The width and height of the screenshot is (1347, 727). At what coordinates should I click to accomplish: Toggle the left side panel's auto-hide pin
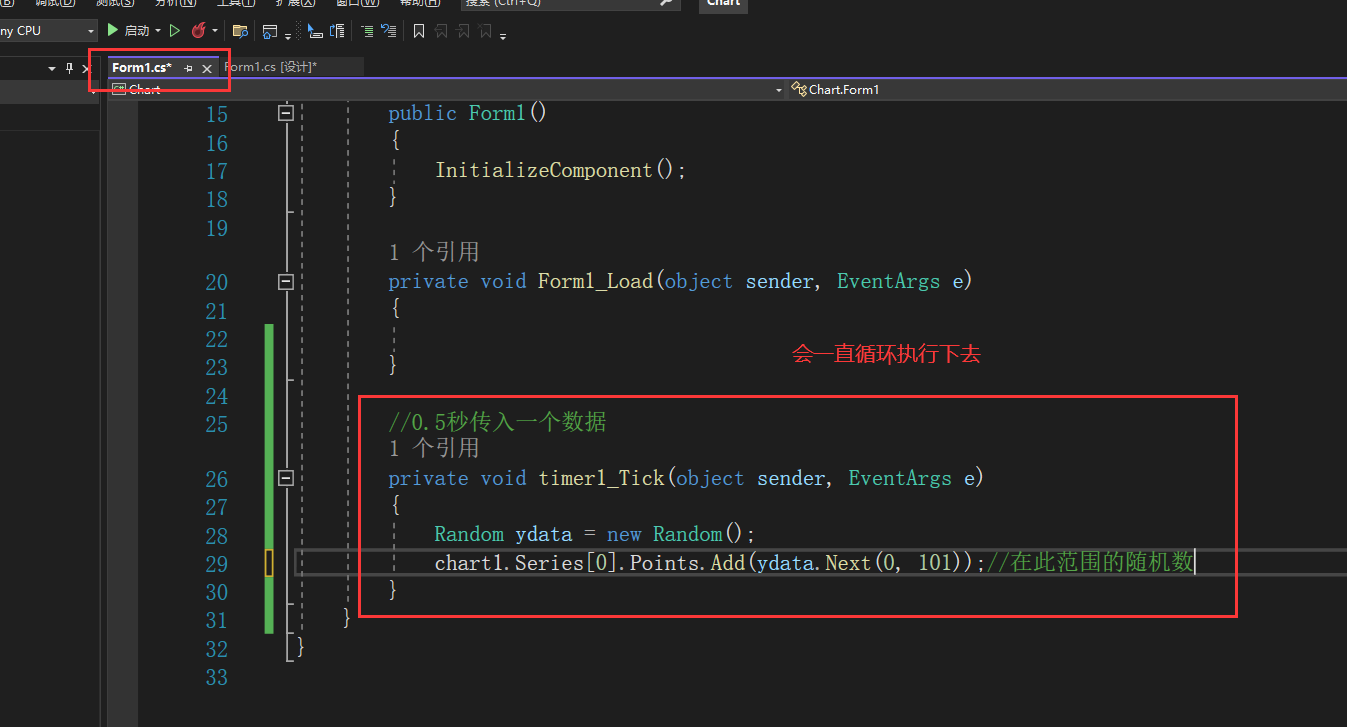[69, 68]
